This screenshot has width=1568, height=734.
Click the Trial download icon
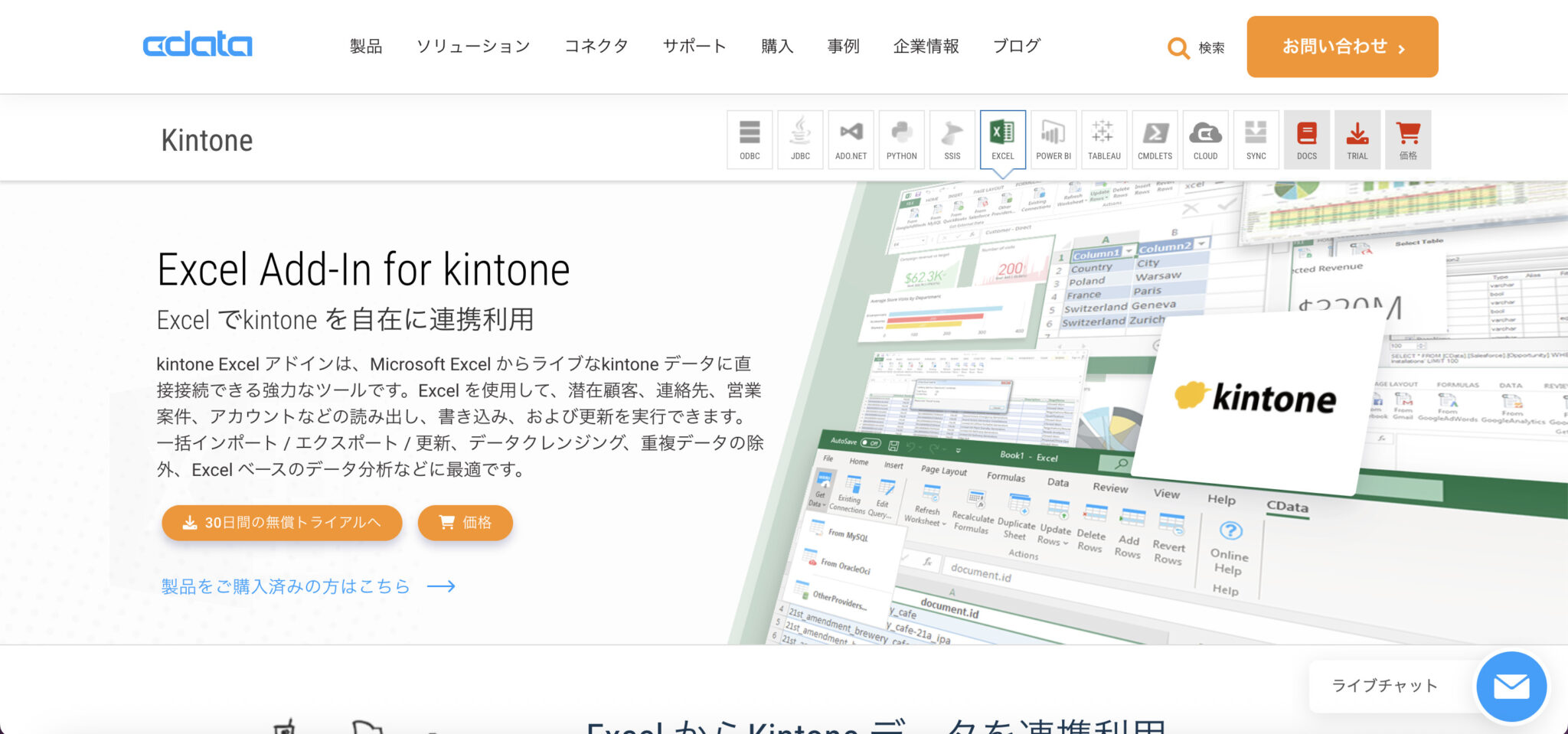pyautogui.click(x=1357, y=139)
